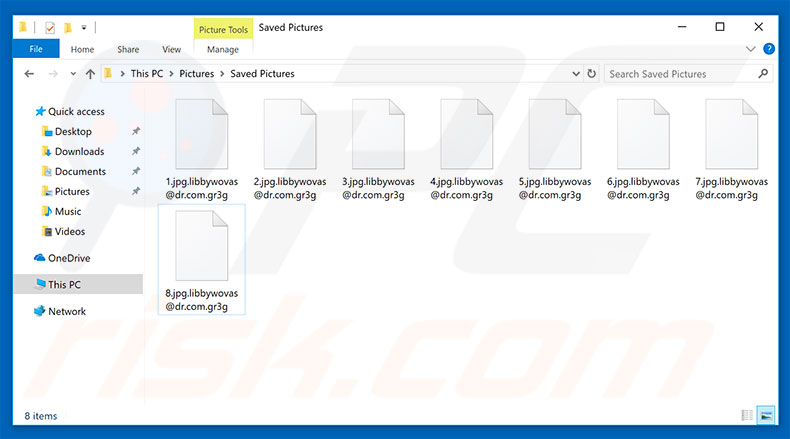Refresh the Saved Pictures folder

[591, 74]
